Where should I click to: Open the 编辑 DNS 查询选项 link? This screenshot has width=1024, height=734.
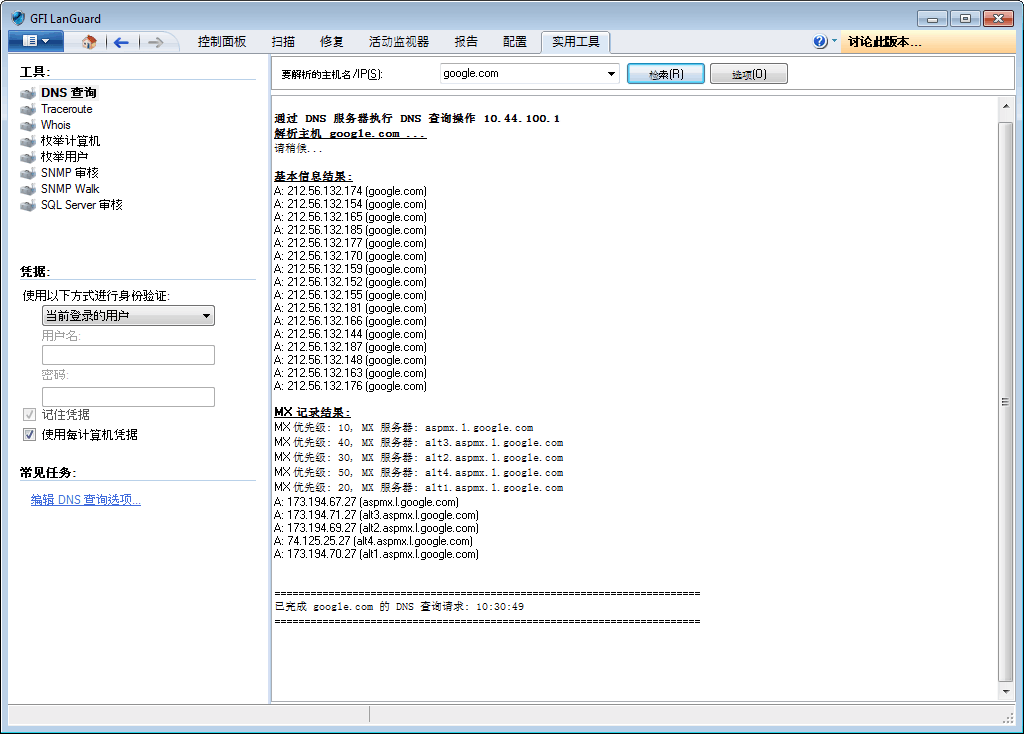[86, 500]
